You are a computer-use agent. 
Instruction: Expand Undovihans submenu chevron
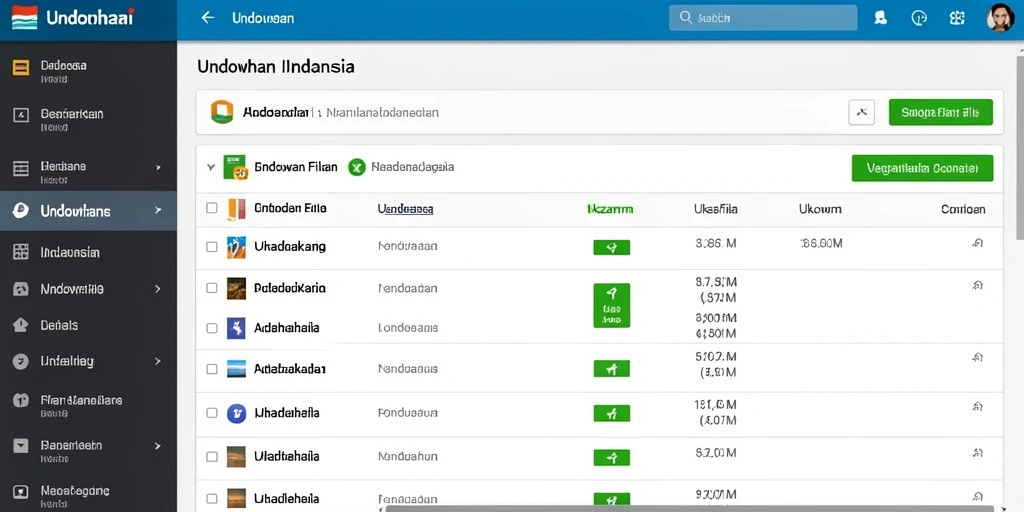[x=158, y=210]
